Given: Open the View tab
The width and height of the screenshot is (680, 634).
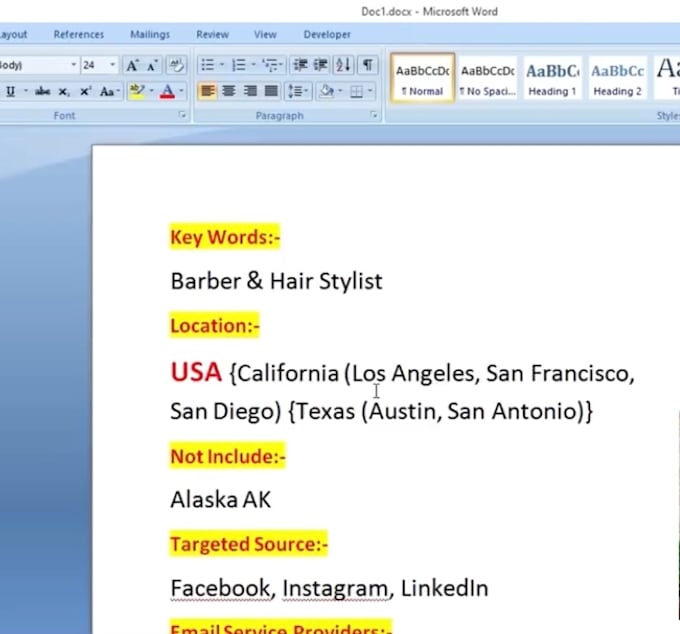Looking at the screenshot, I should click(x=265, y=34).
